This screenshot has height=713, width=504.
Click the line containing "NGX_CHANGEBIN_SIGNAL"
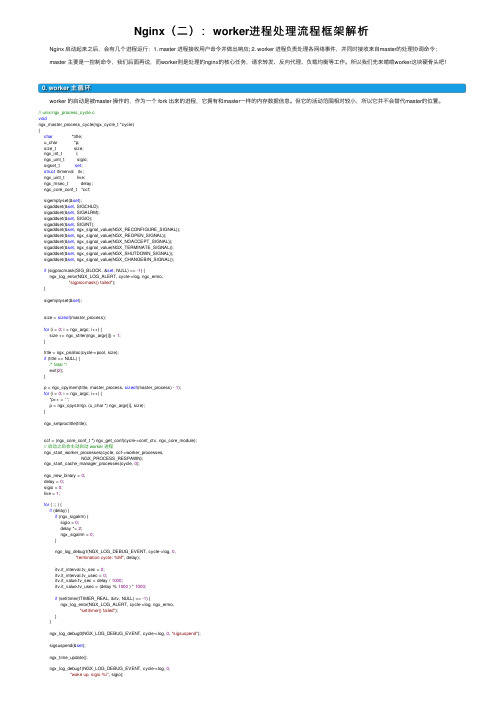coord(109,259)
